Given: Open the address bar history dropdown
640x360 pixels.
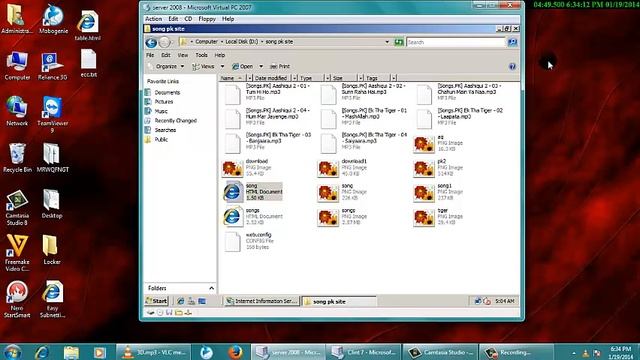Looking at the screenshot, I should (387, 42).
